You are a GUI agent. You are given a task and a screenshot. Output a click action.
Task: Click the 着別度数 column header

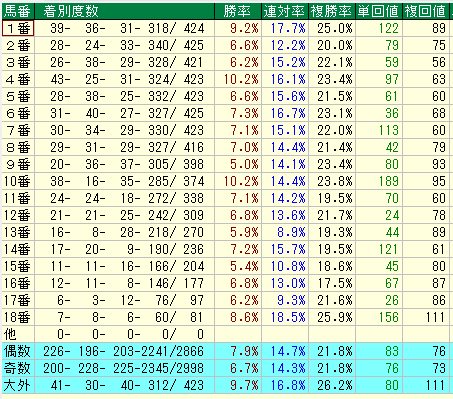(x=125, y=11)
